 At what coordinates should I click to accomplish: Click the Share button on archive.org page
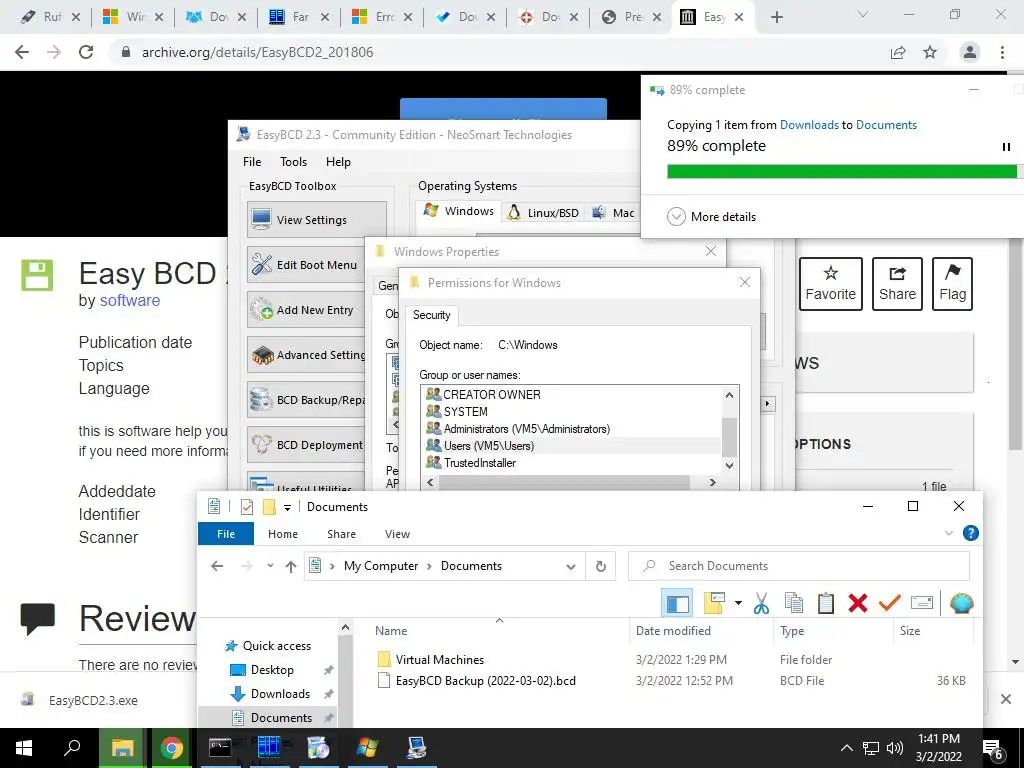(897, 283)
